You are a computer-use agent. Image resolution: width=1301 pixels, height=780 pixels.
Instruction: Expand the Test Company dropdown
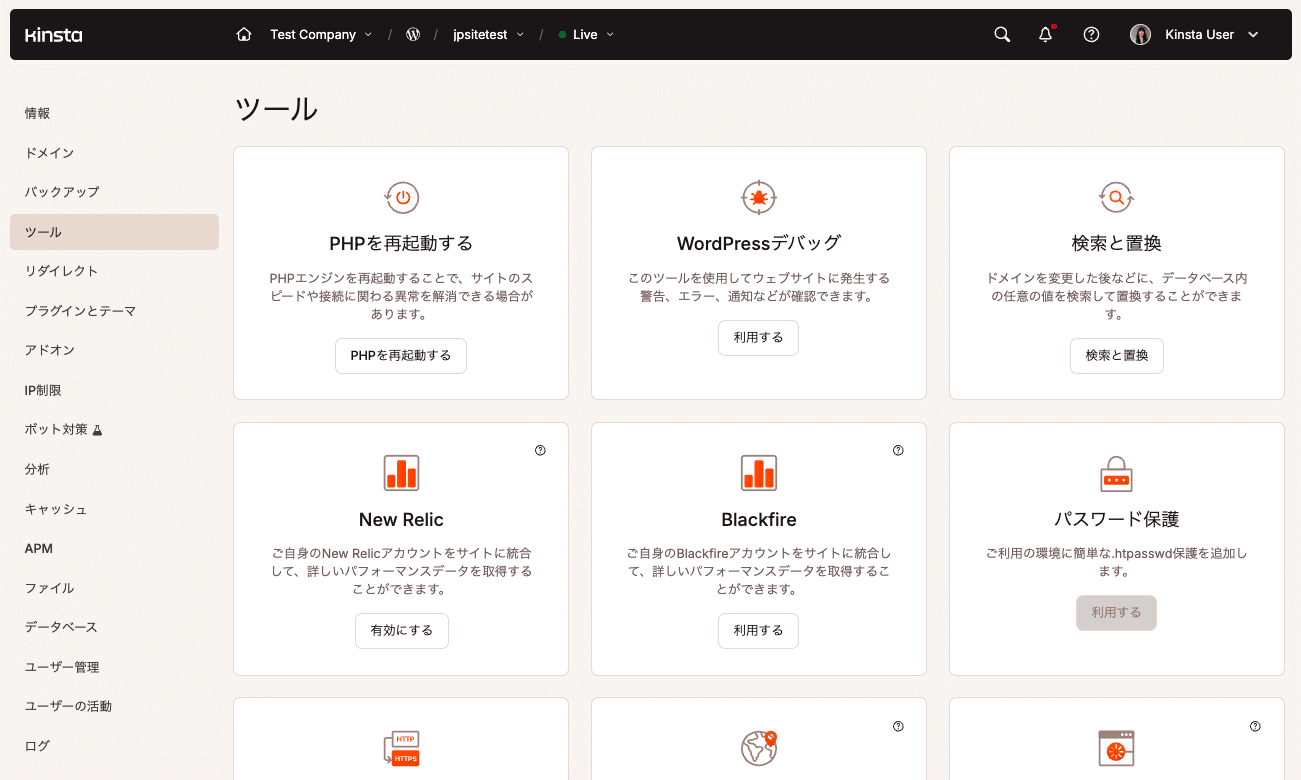pyautogui.click(x=321, y=35)
